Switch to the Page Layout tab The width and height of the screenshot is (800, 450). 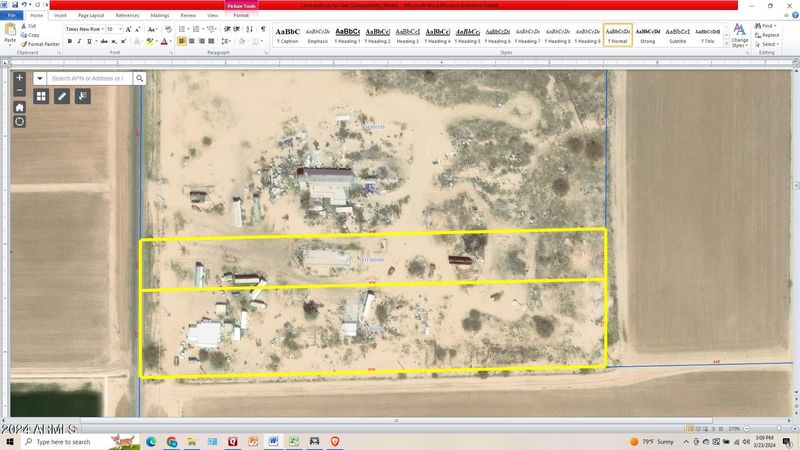(90, 16)
